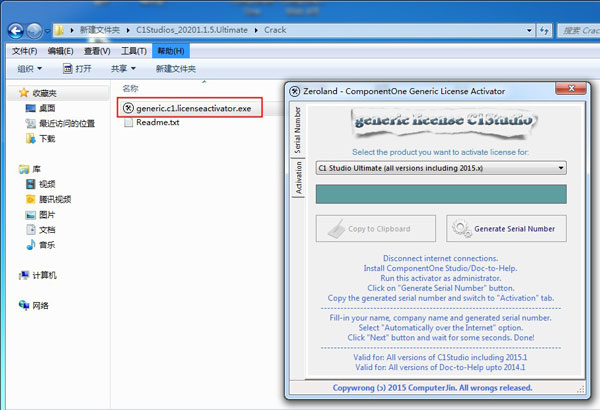Select the Readme.txt file icon

(x=128, y=122)
